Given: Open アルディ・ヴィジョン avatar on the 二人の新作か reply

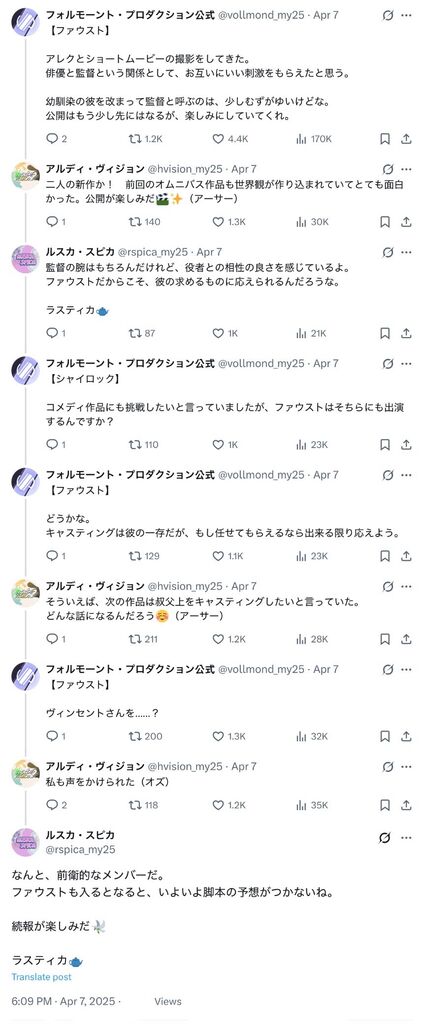Looking at the screenshot, I should click(25, 176).
